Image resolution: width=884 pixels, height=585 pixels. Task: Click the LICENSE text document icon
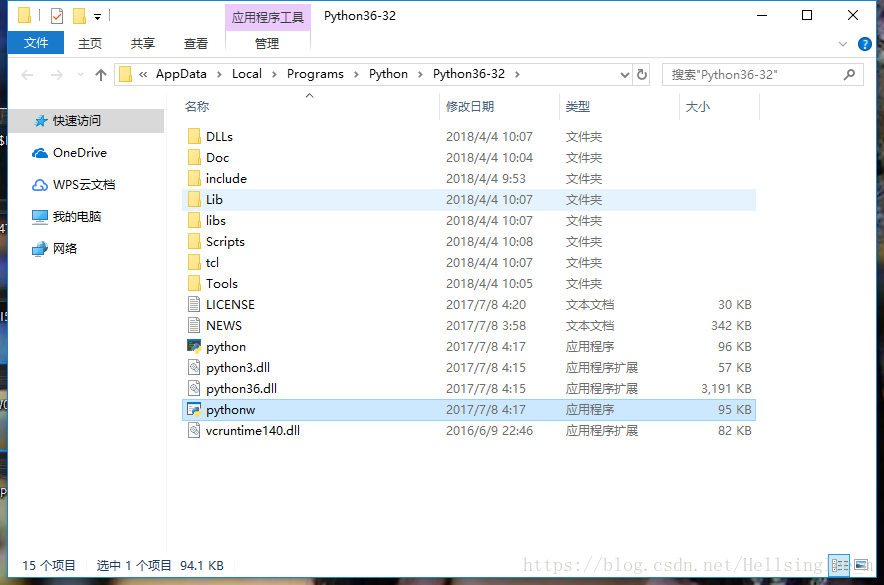tap(194, 304)
